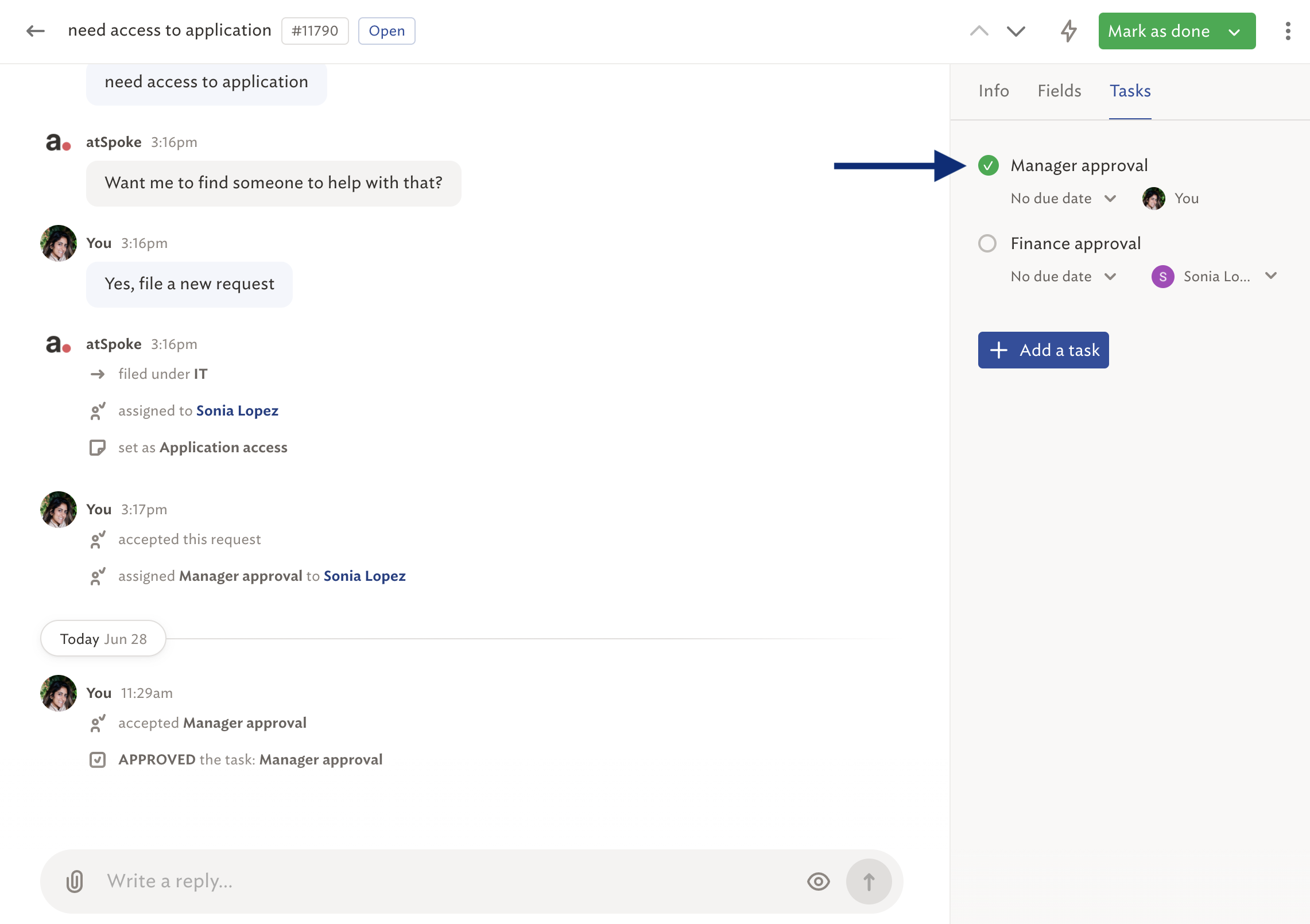Click person icon beside 'assigned to Sonia Lopez'
The image size is (1310, 924).
[x=98, y=411]
